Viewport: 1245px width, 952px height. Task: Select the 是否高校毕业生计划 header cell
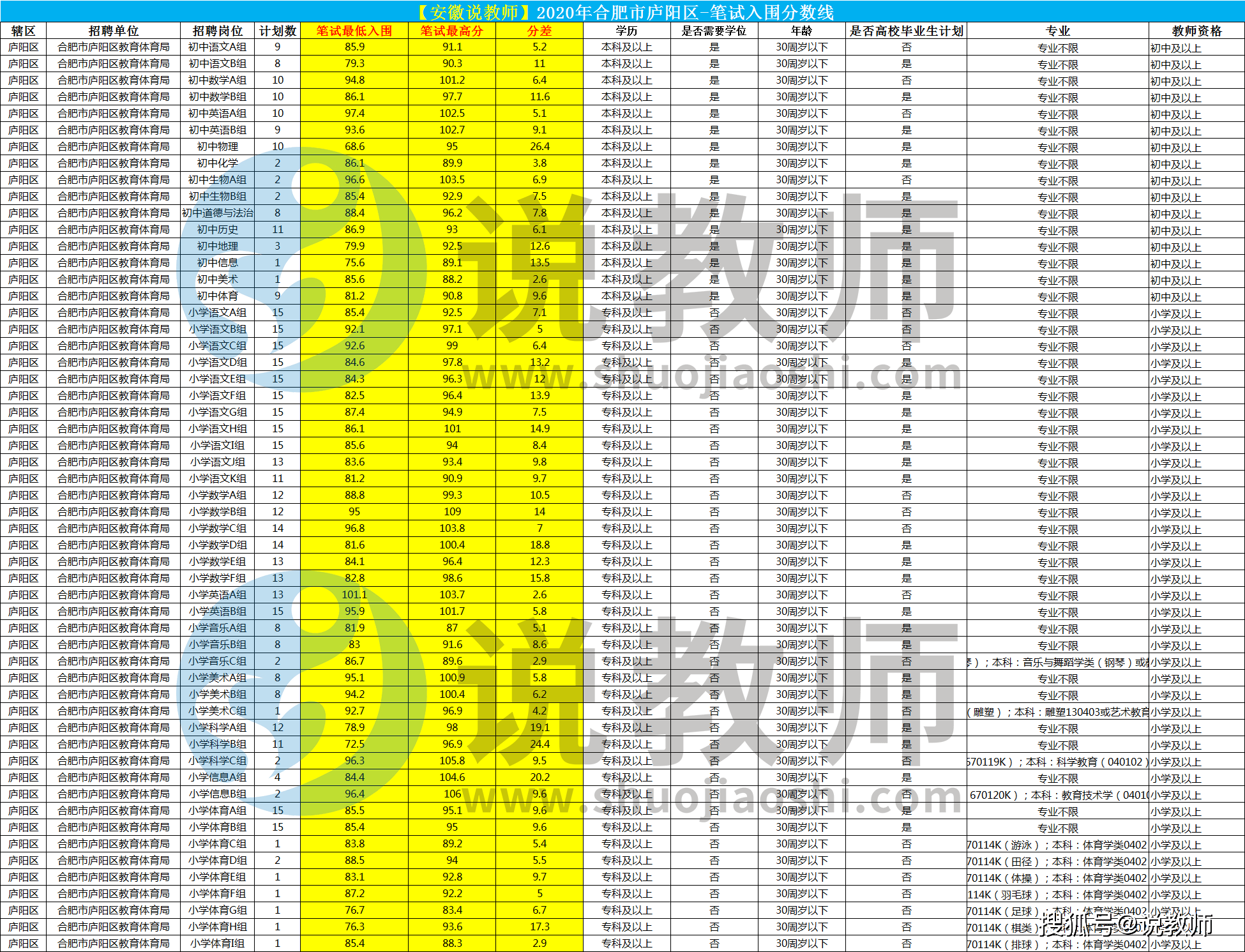pos(906,31)
